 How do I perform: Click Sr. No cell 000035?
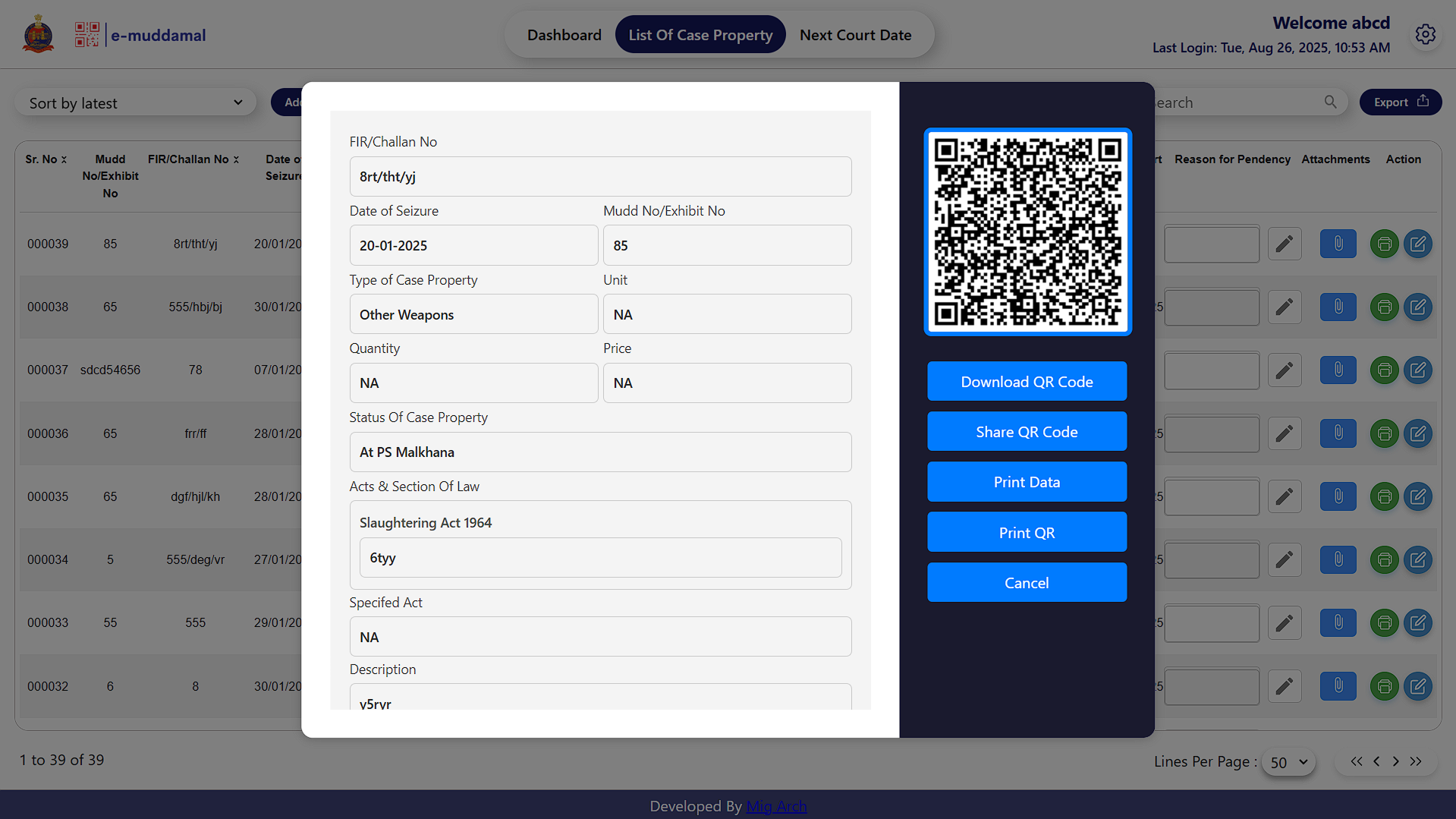48,496
